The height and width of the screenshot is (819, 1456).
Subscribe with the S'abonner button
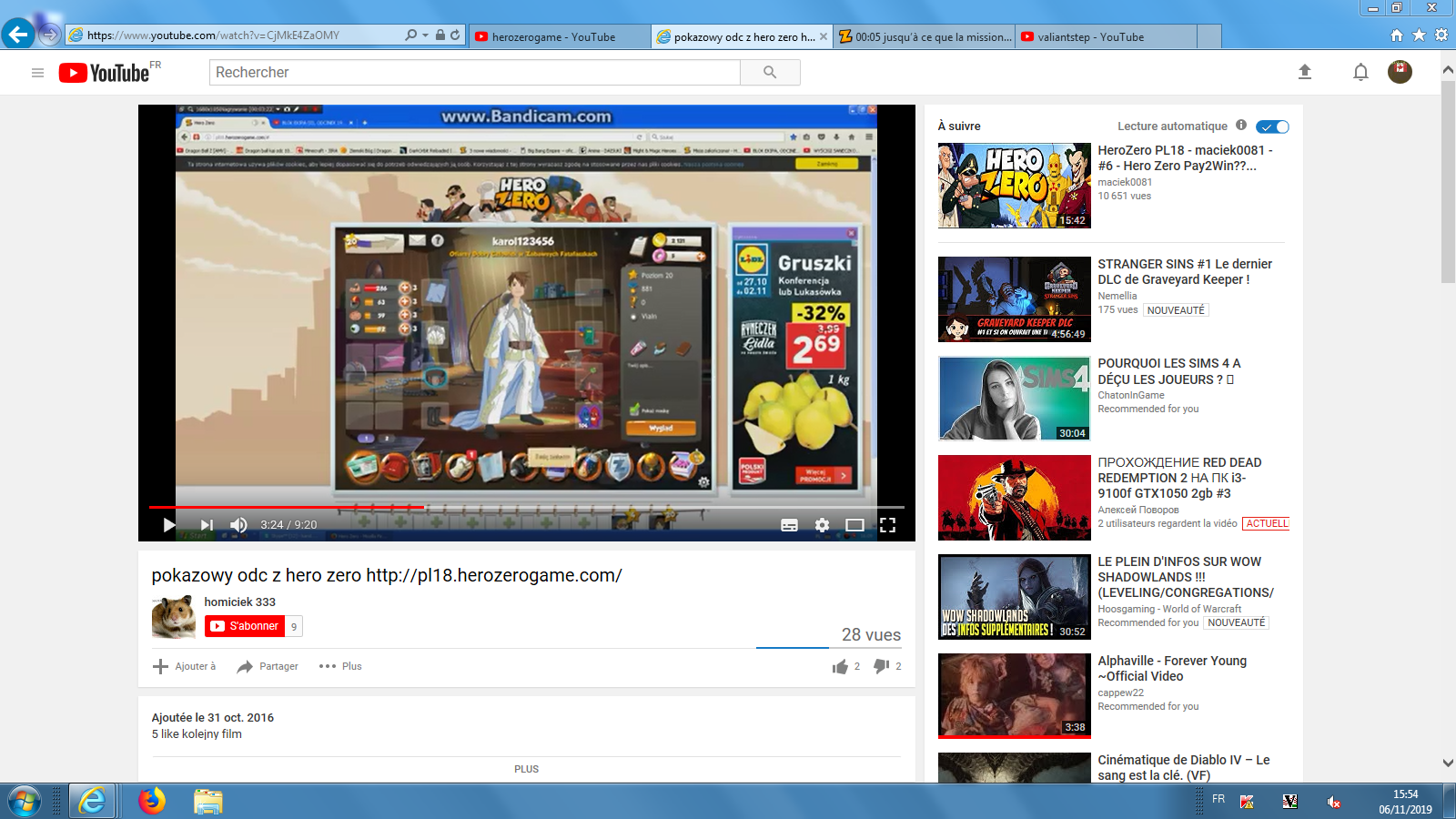(x=245, y=626)
